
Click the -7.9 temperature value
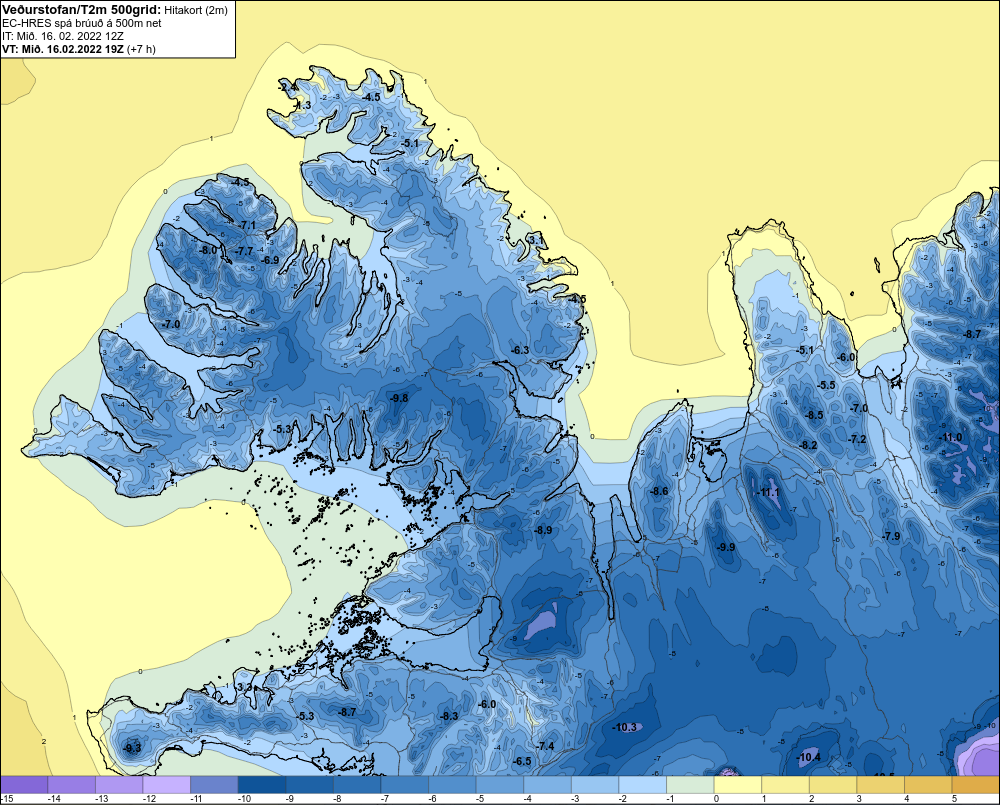click(x=891, y=536)
